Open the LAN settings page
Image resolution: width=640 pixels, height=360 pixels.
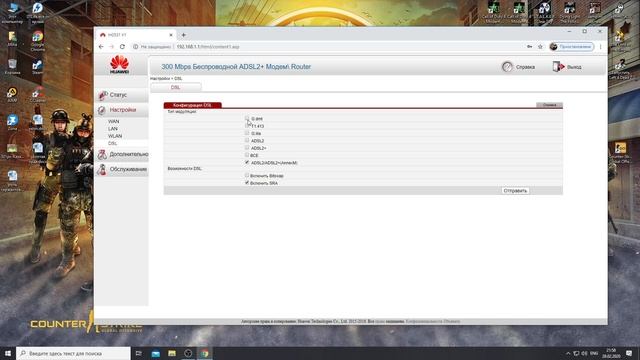(113, 129)
